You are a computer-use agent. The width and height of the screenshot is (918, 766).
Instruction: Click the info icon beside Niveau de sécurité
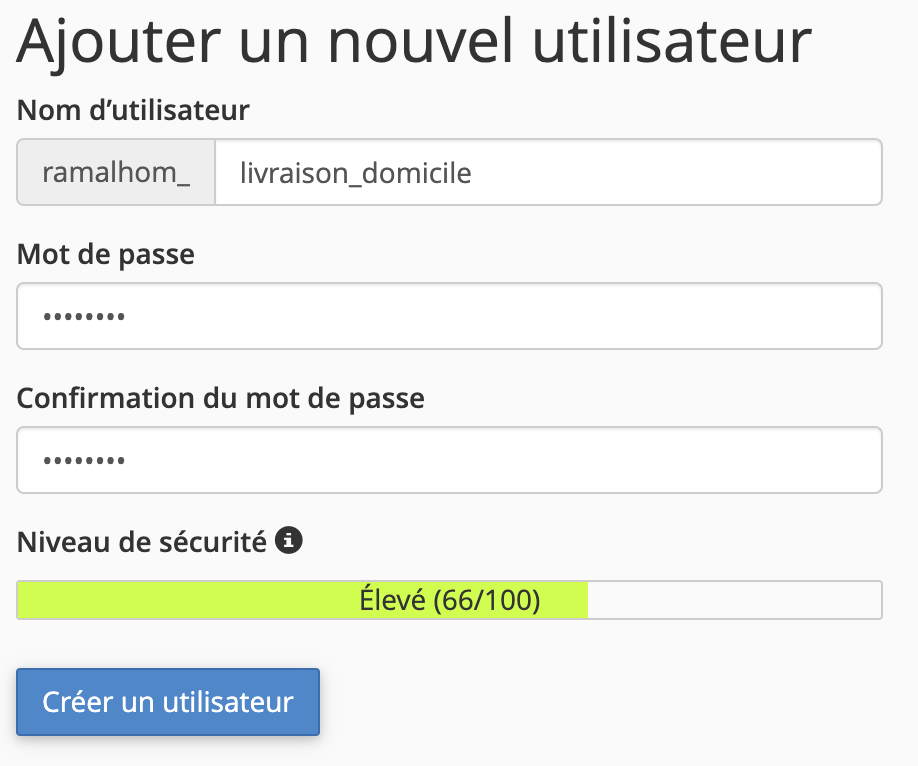(289, 542)
